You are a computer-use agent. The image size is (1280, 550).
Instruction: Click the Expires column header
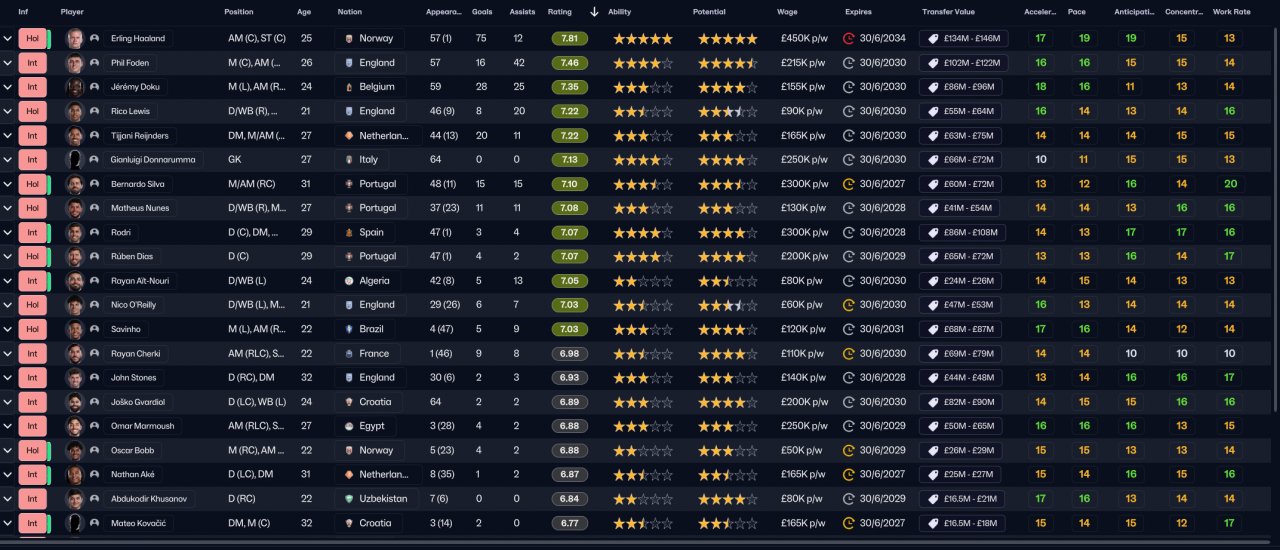coord(858,12)
